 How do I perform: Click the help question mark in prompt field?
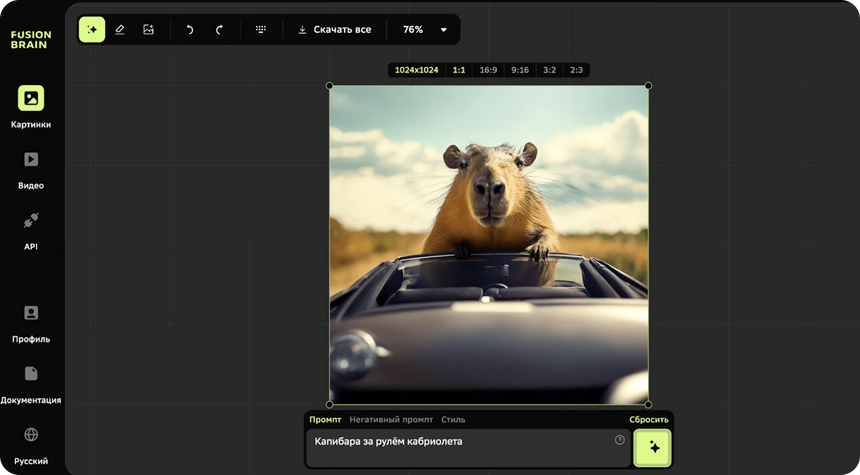(620, 440)
